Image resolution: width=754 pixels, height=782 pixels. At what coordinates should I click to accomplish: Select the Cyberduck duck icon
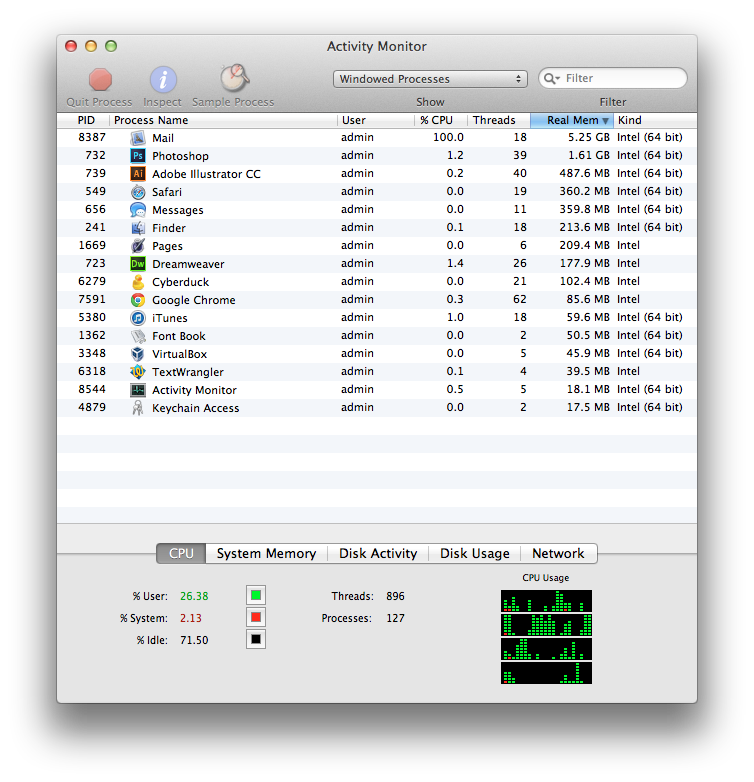click(138, 282)
